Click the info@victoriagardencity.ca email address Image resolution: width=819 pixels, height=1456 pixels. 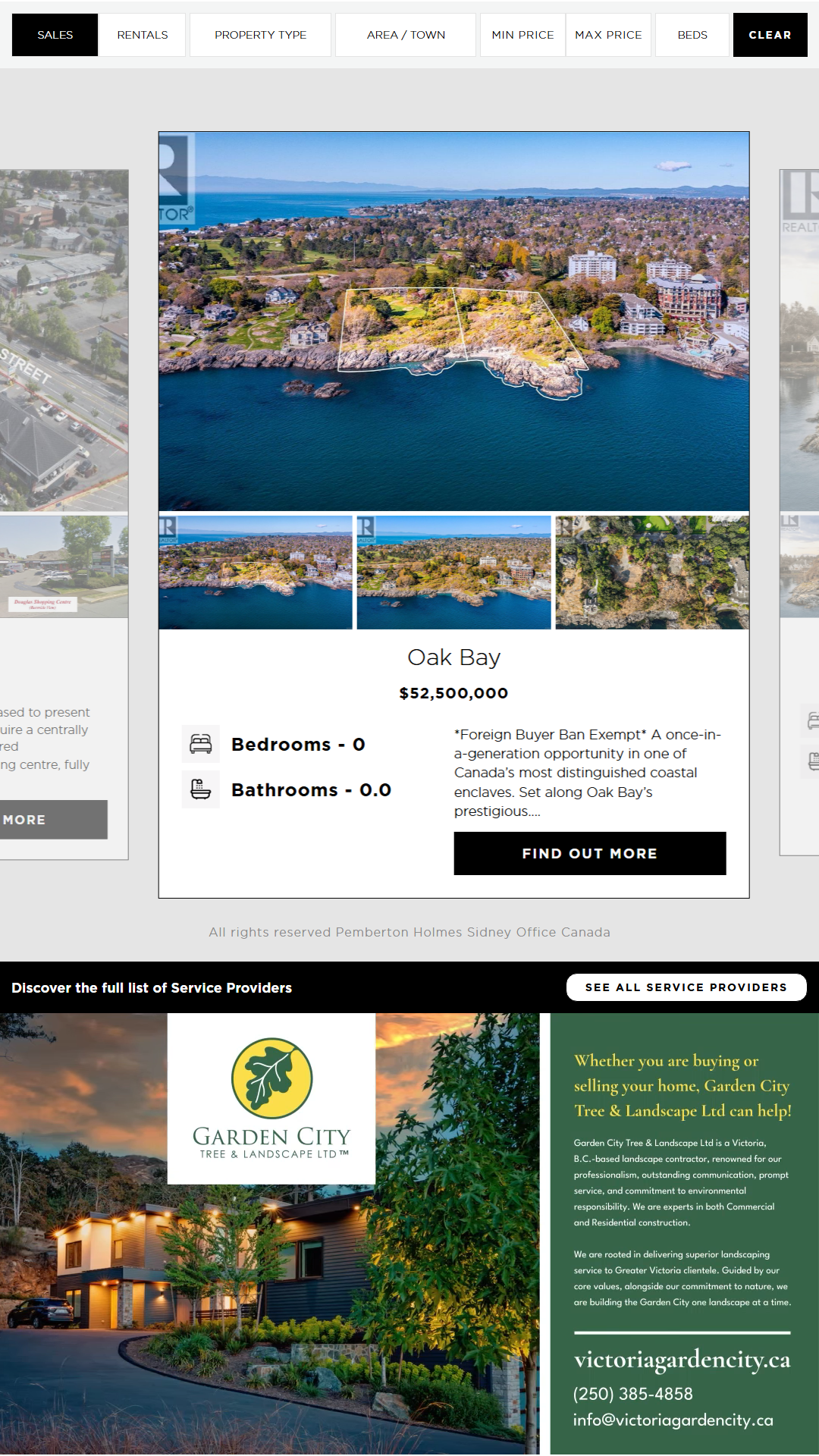(x=673, y=1420)
